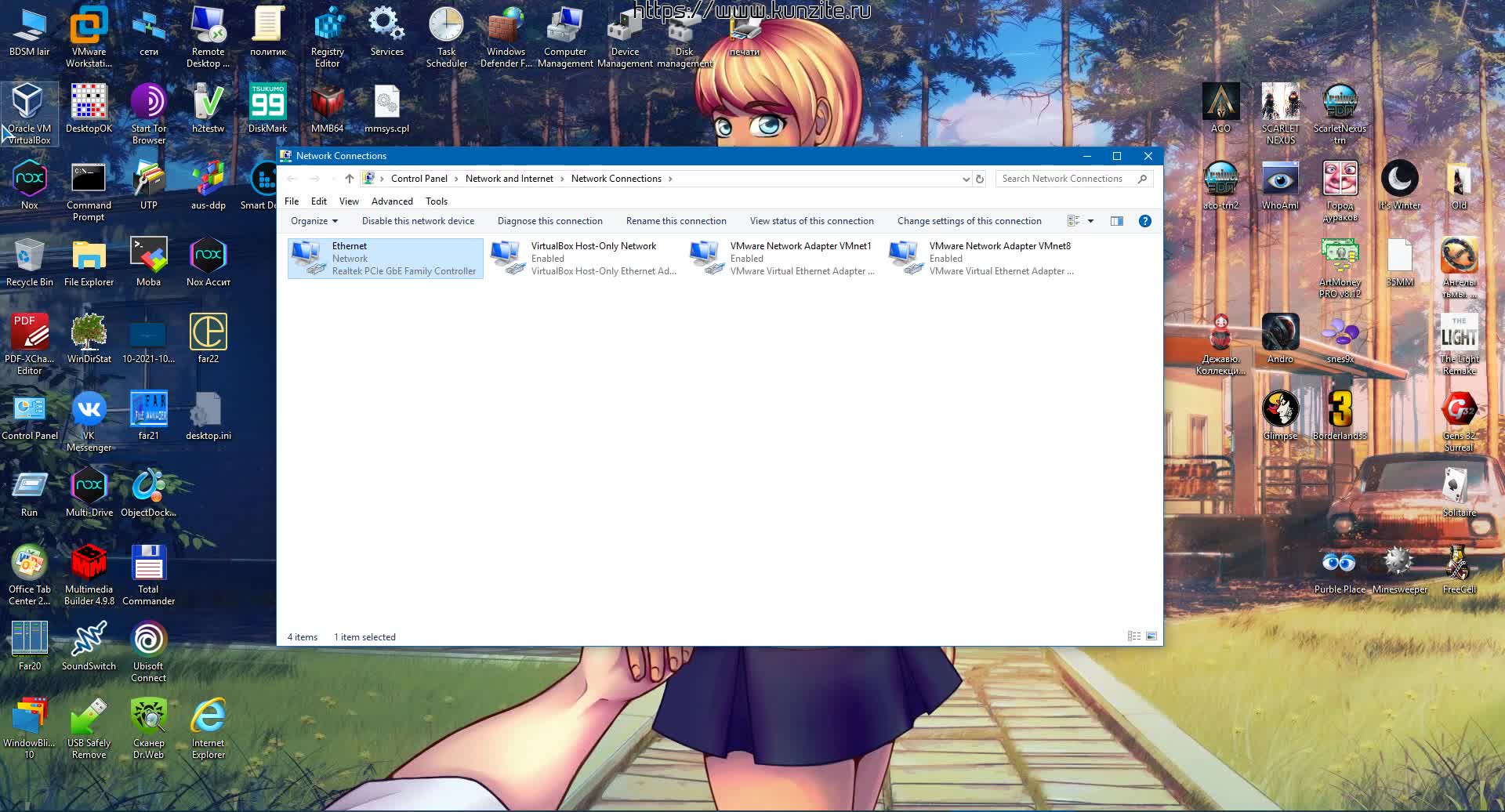The image size is (1505, 812).
Task: Expand the address bar history dropdown
Action: (x=966, y=179)
